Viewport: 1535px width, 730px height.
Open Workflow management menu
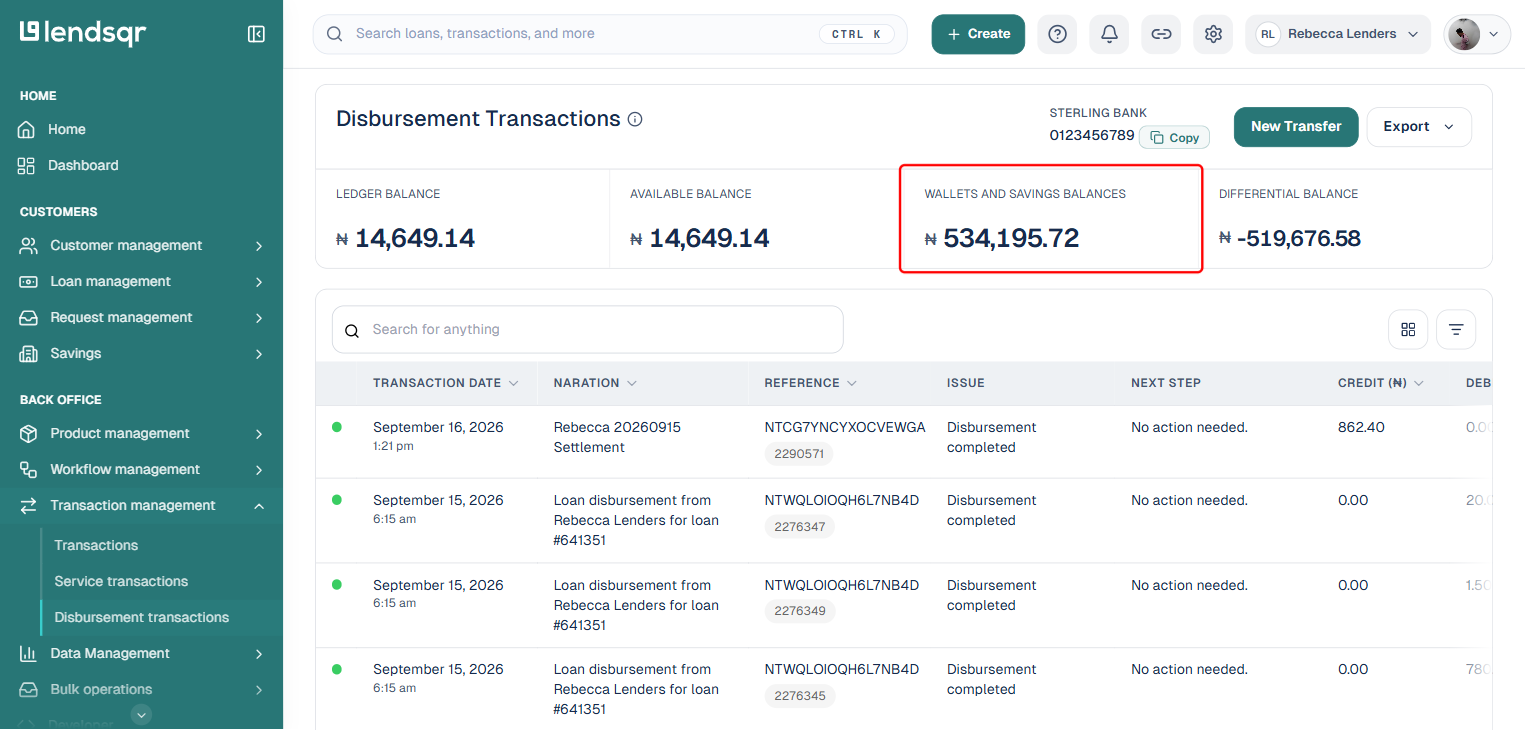tap(141, 469)
